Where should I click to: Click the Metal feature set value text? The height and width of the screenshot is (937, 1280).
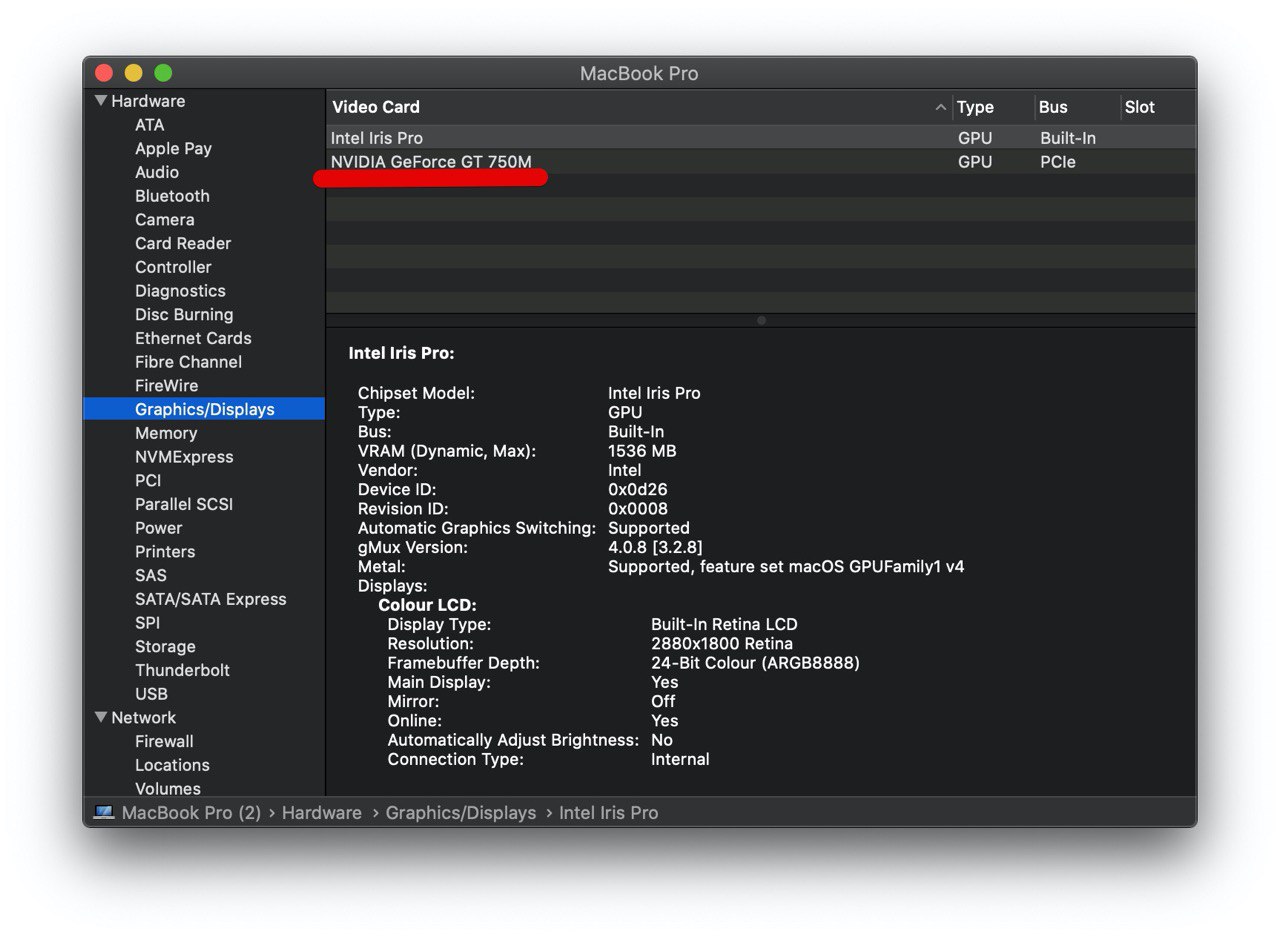tap(786, 567)
